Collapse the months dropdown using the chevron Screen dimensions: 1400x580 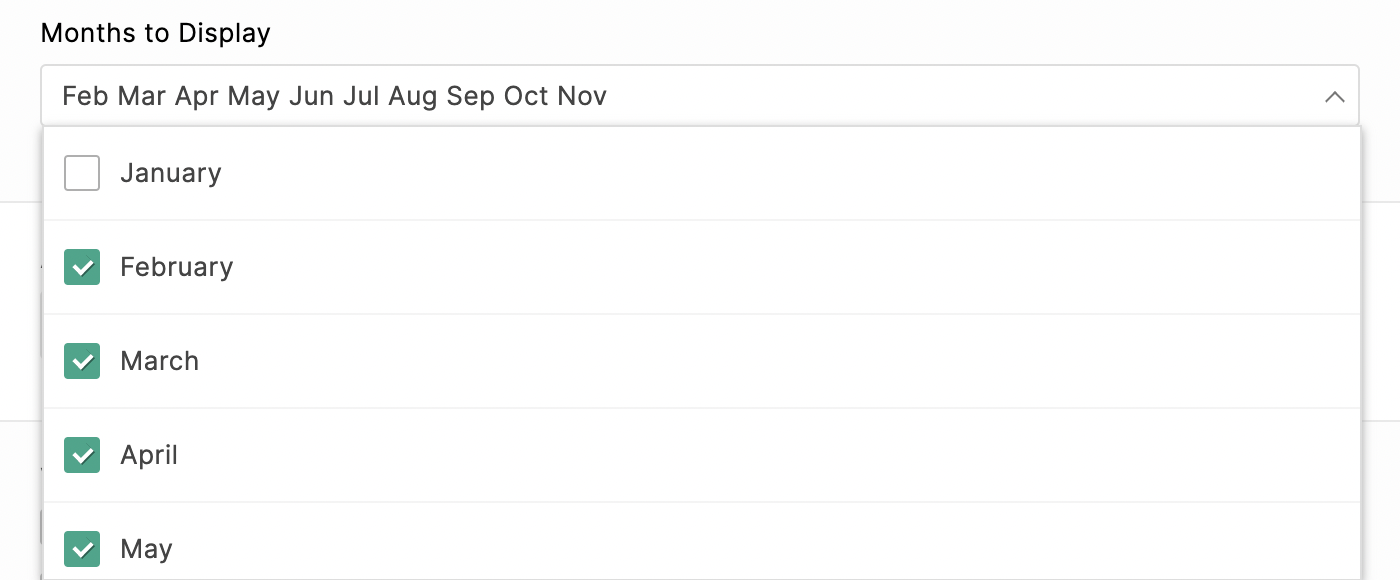1335,97
